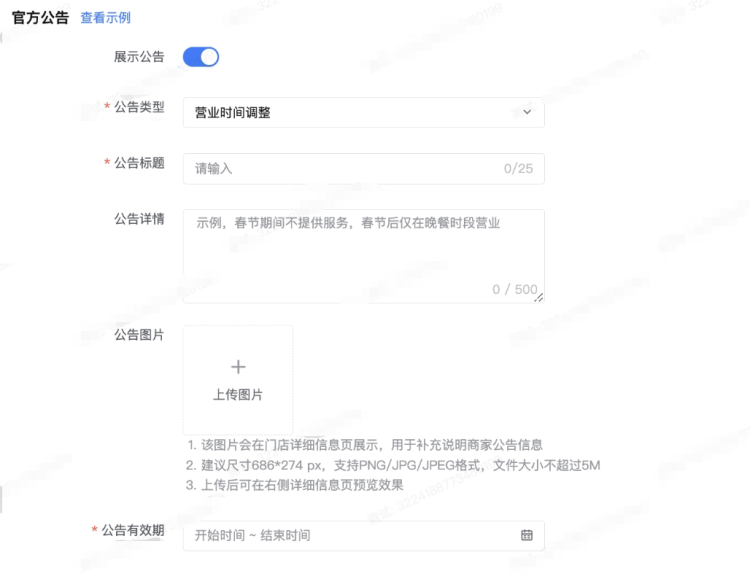Click the 上传图片 upload box
Screen dimensions: 750x579
pos(238,380)
